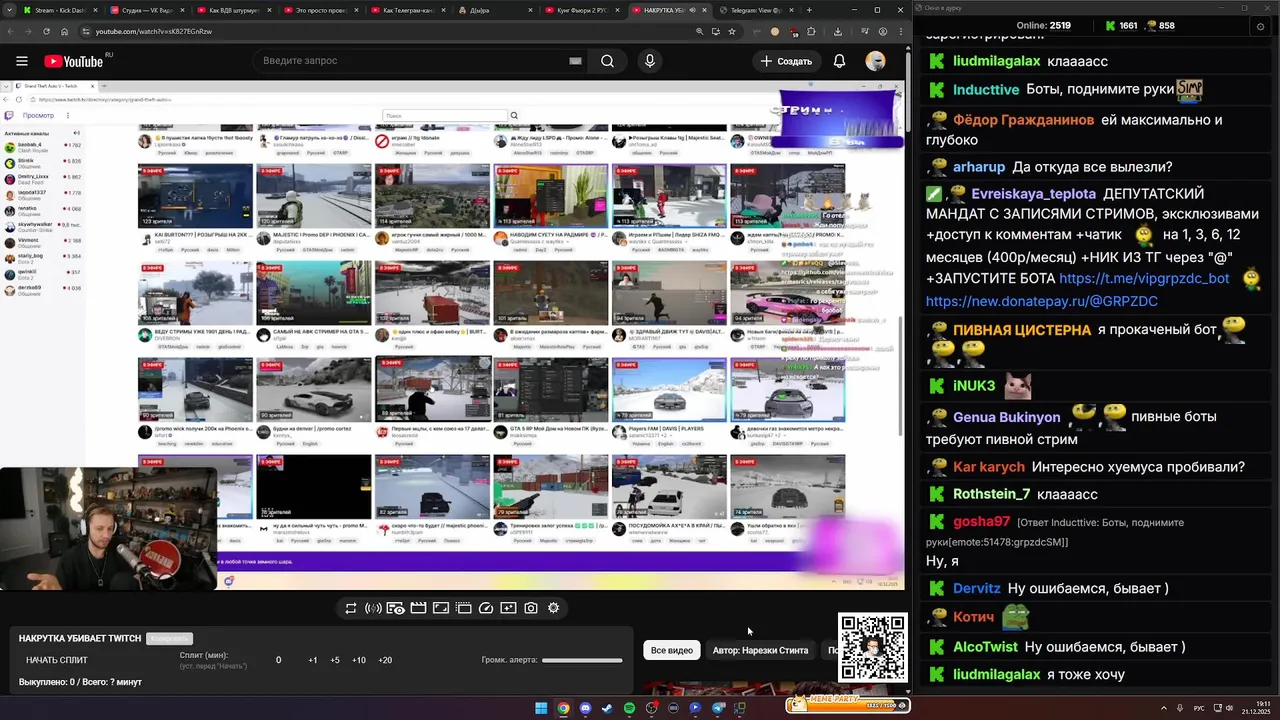Image resolution: width=1280 pixels, height=720 pixels.
Task: Toggle the loop icon in player toolbar
Action: point(351,608)
